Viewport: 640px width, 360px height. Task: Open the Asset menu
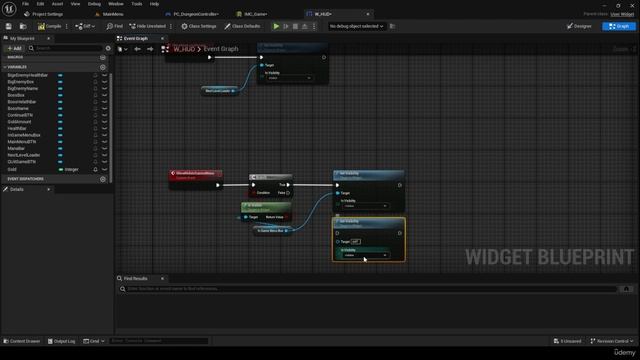tap(57, 4)
